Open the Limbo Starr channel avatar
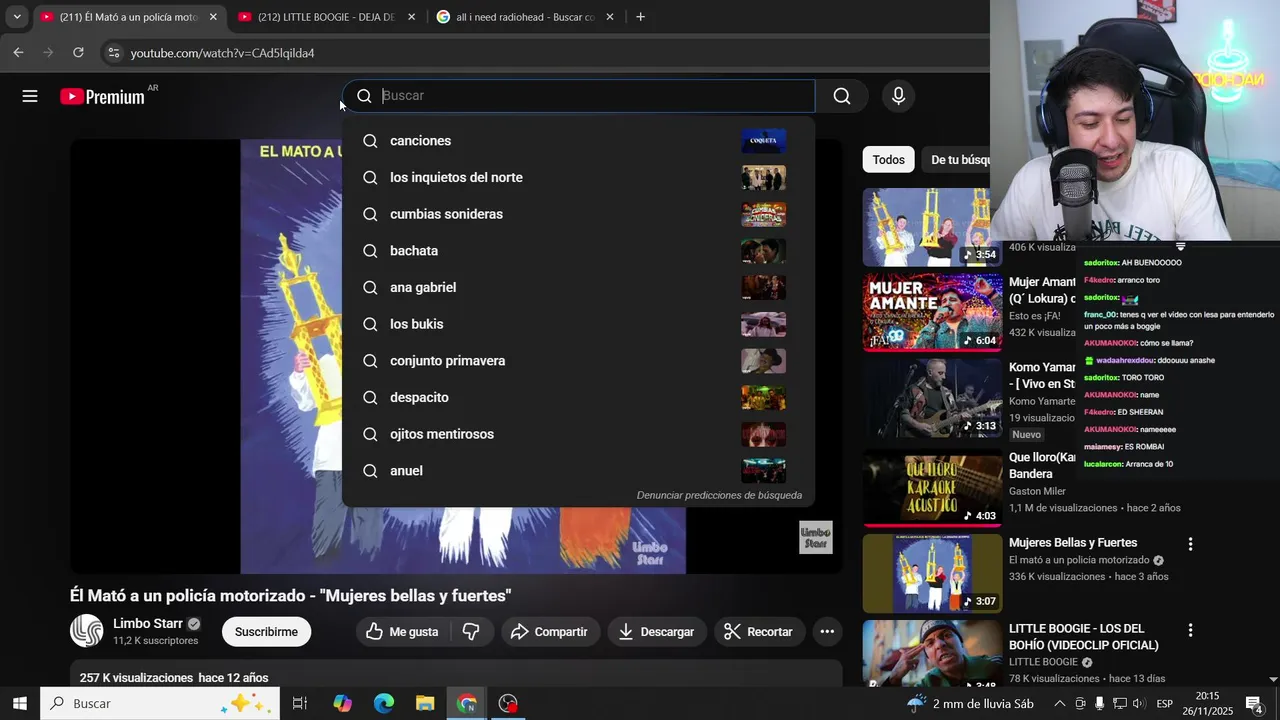The width and height of the screenshot is (1280, 720). click(x=86, y=631)
